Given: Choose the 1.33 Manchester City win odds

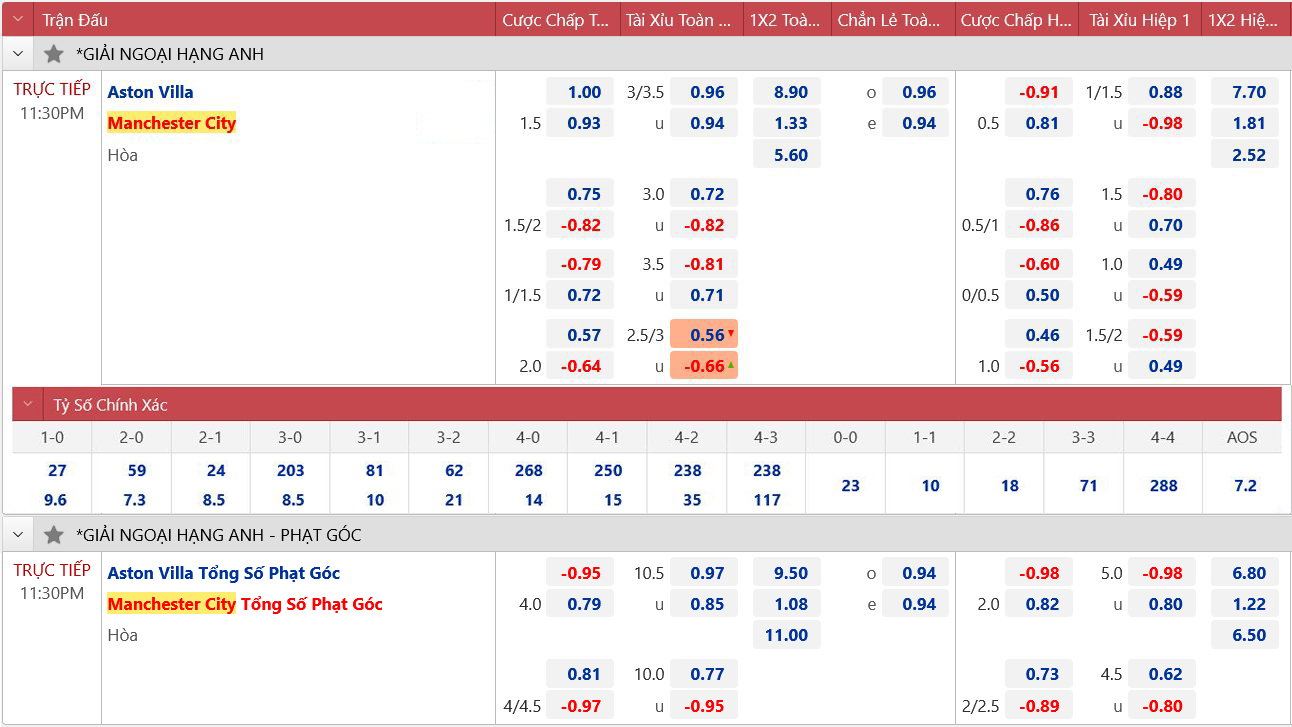Looking at the screenshot, I should pyautogui.click(x=790, y=123).
